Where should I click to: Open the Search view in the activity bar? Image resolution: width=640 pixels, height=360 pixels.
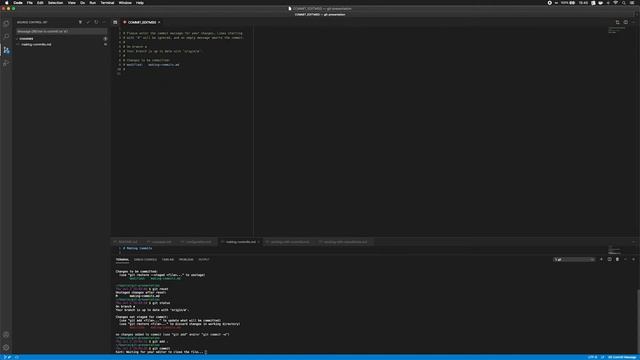pyautogui.click(x=6, y=36)
